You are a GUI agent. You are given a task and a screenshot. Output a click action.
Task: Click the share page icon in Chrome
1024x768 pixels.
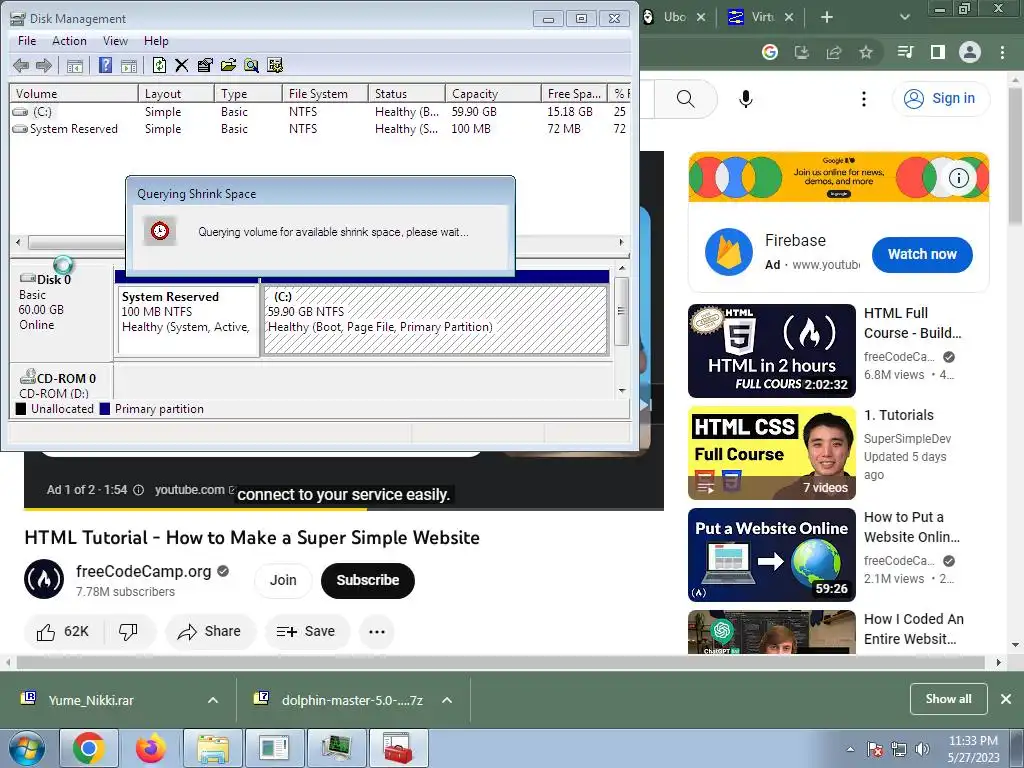[x=834, y=52]
